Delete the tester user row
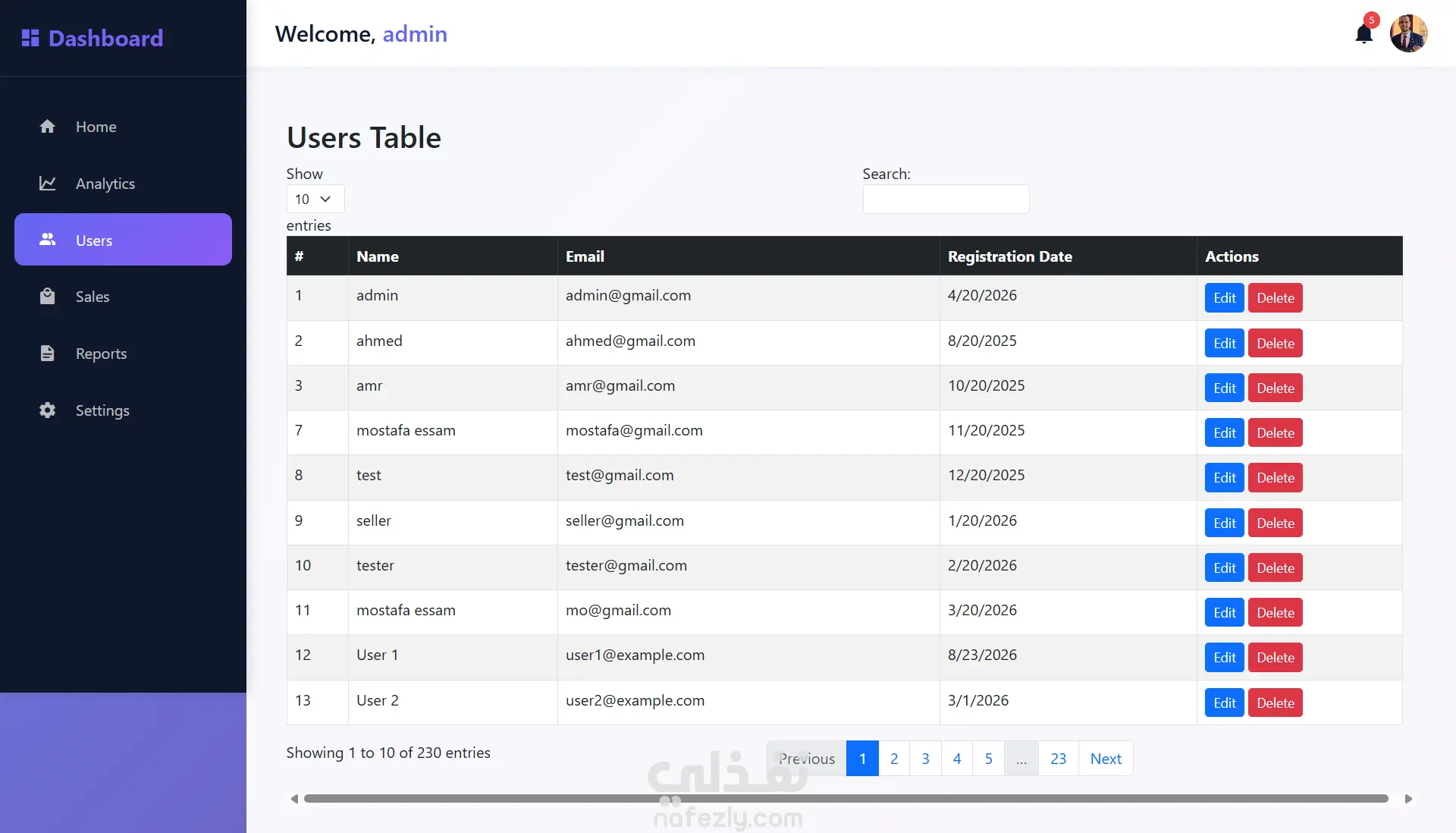This screenshot has width=1456, height=833. [x=1276, y=567]
